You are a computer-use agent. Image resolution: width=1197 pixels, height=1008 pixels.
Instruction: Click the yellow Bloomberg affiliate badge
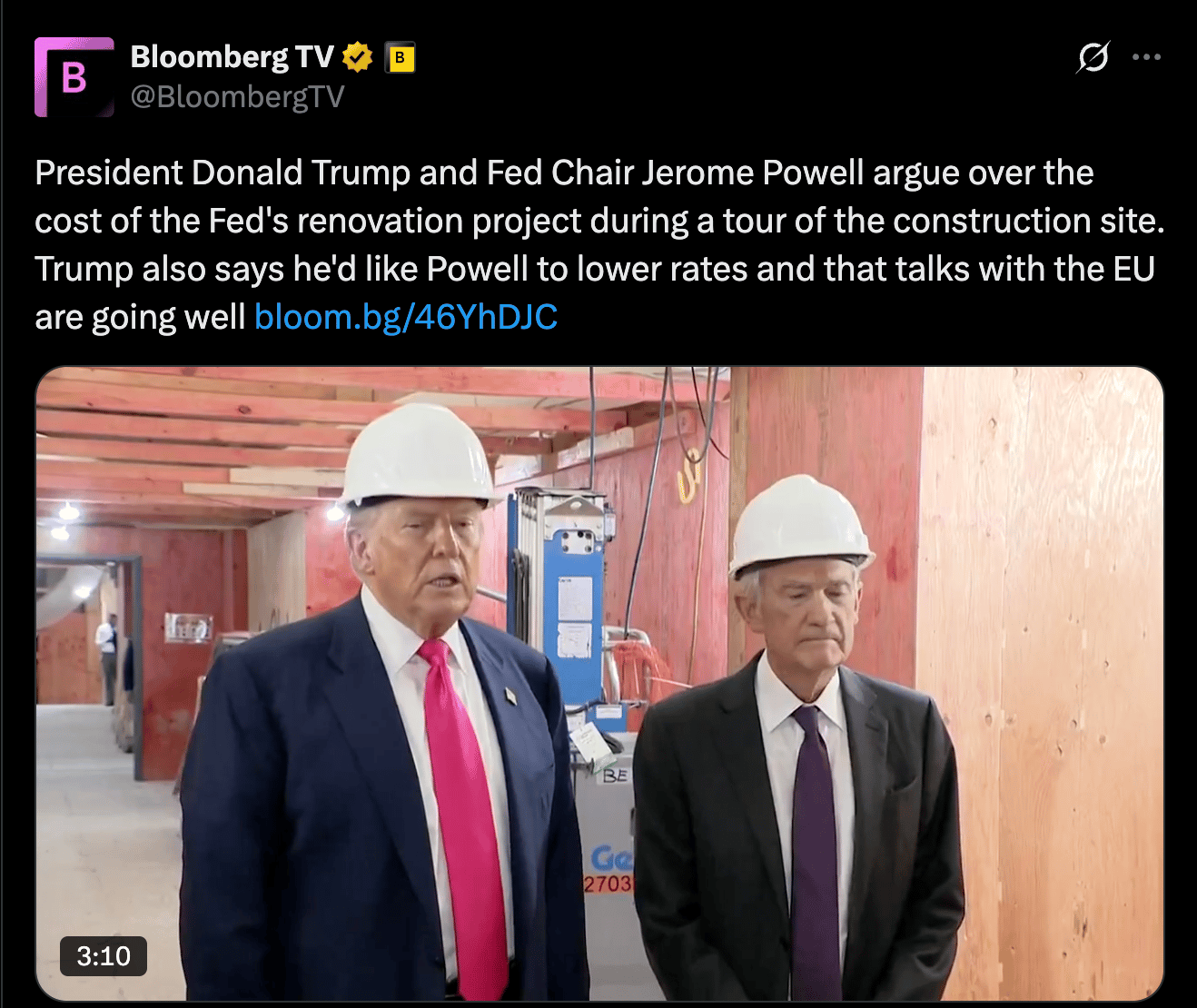point(400,57)
